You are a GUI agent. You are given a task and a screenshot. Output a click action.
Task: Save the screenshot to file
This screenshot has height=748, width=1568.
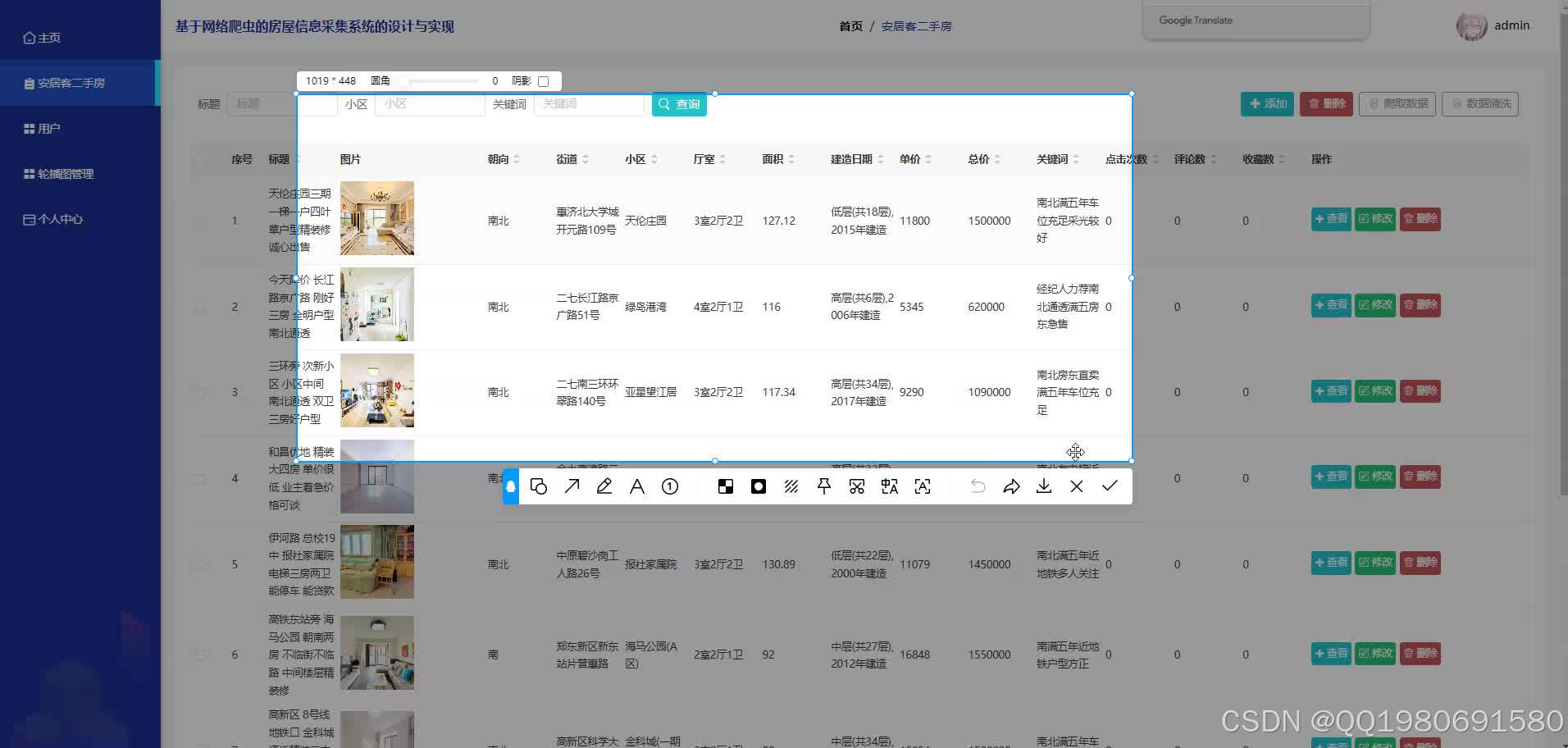coord(1044,486)
